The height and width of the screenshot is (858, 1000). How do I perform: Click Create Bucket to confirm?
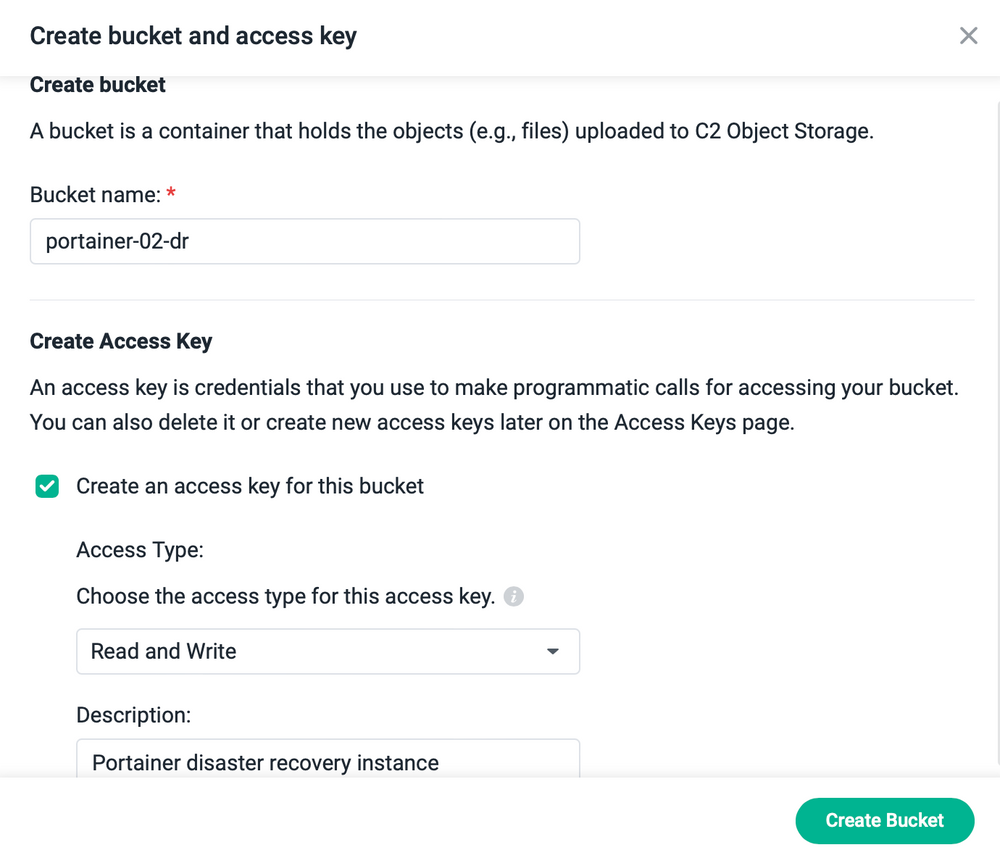point(884,820)
